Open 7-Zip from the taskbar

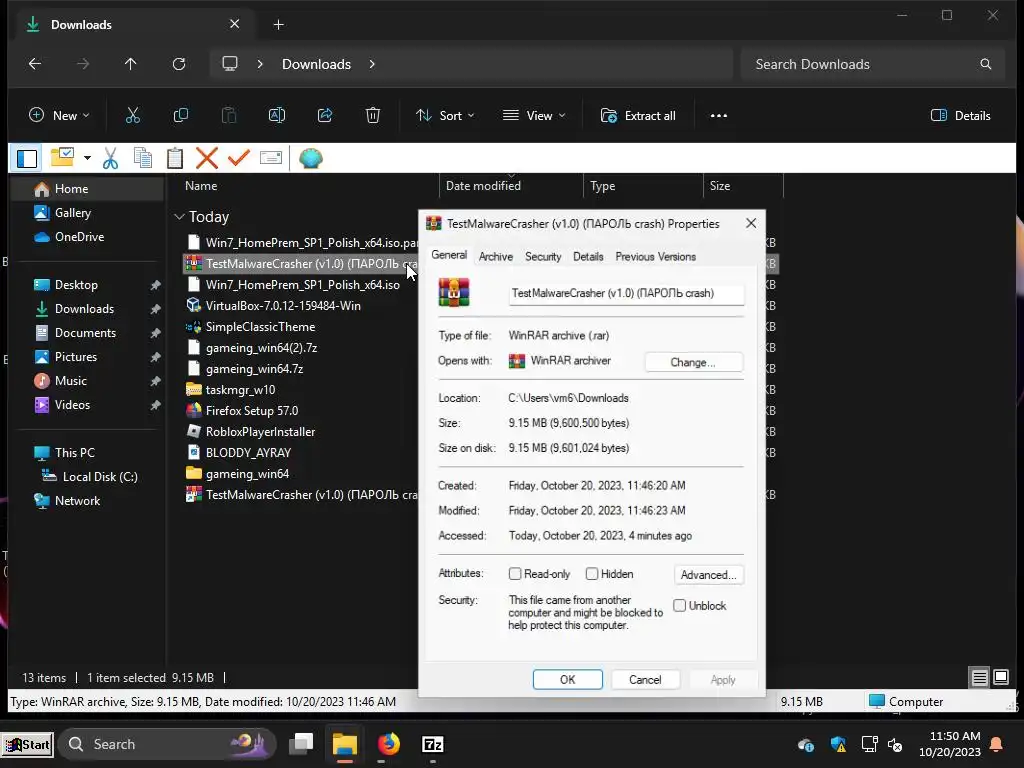click(x=433, y=744)
